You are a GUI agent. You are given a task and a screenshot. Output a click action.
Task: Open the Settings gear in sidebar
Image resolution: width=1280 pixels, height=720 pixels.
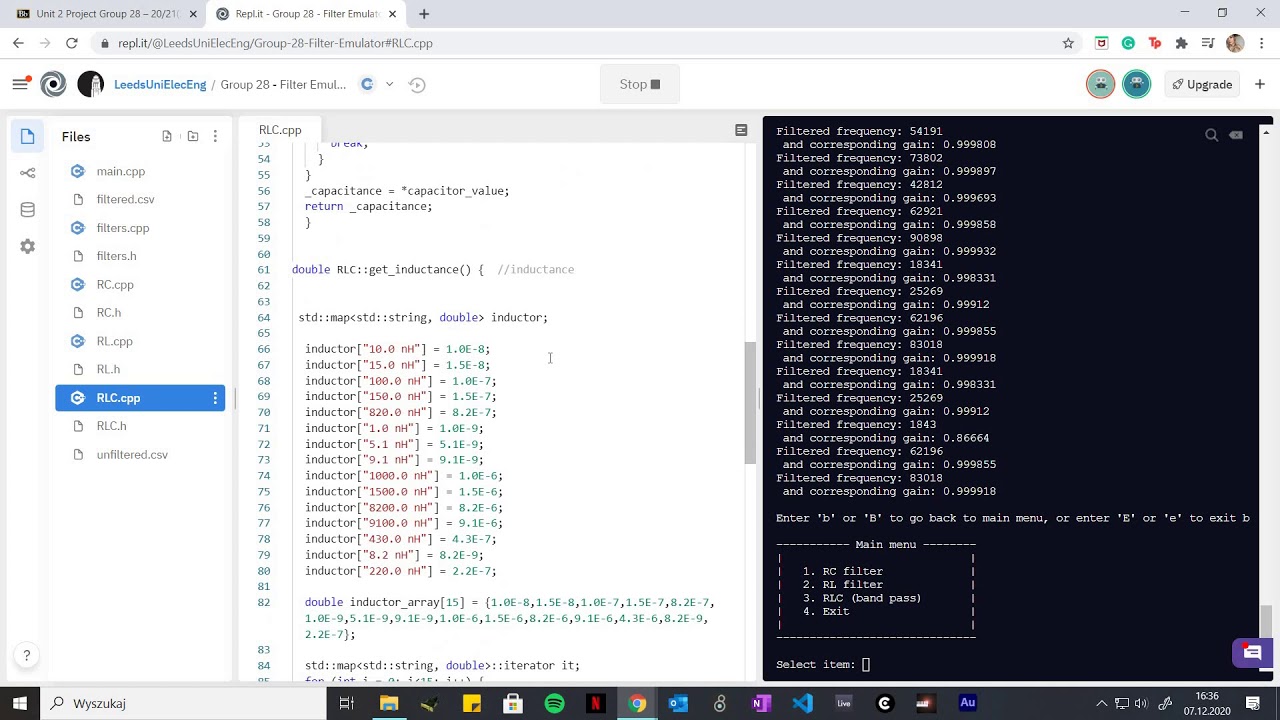(x=27, y=247)
